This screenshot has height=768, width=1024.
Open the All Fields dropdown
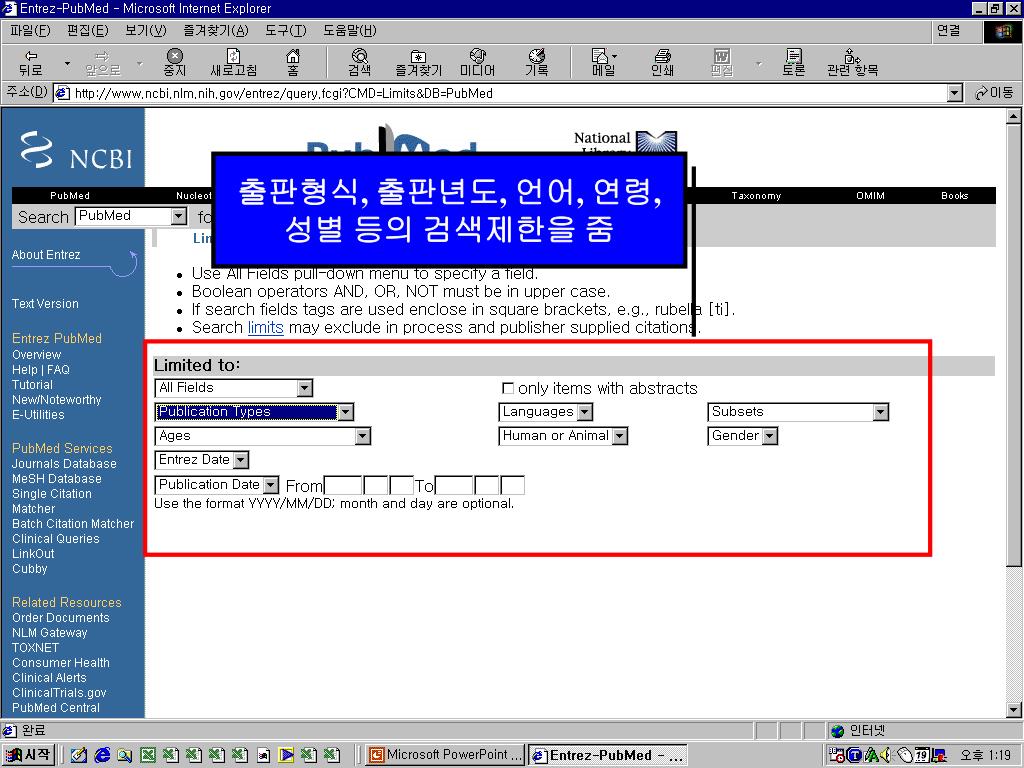click(234, 388)
